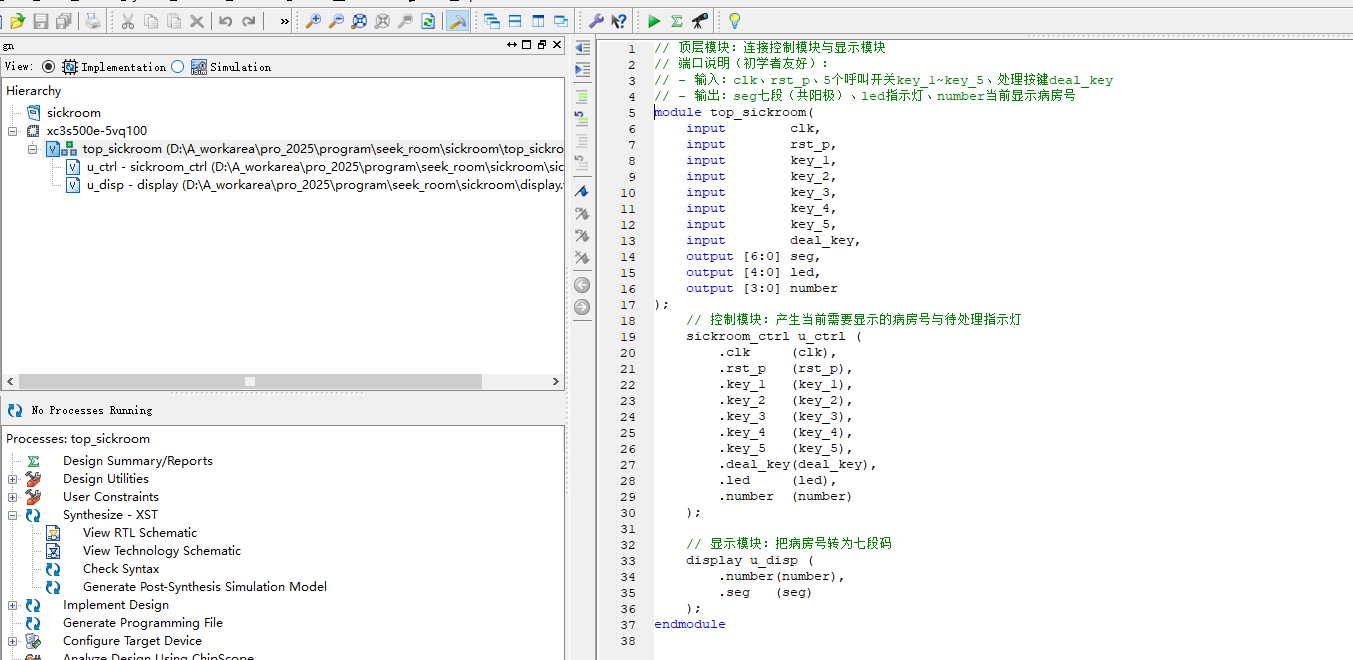Select Generate Post-Synthesis Simulation Model
1353x660 pixels.
205,587
